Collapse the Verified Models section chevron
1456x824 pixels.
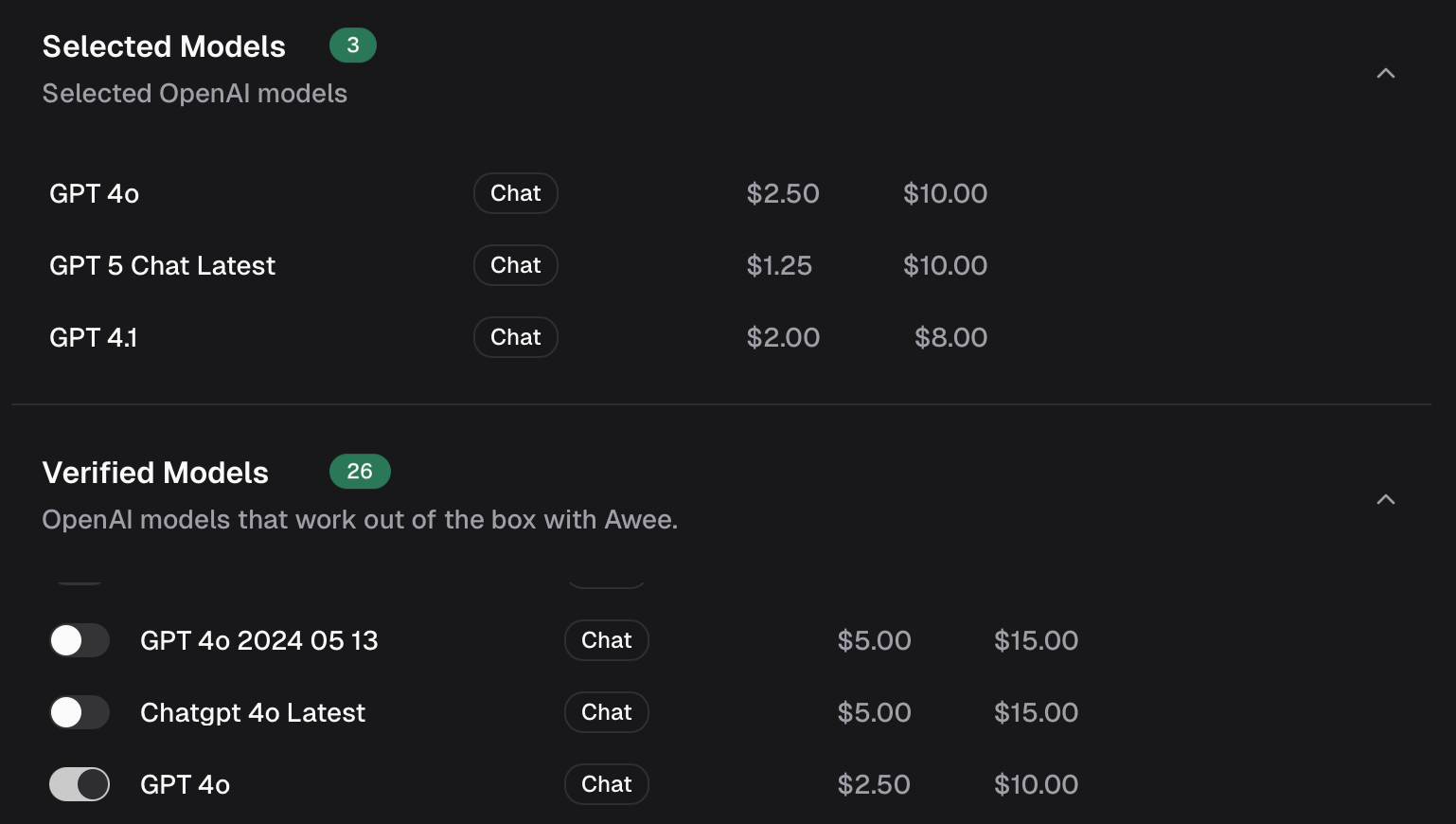(1385, 500)
